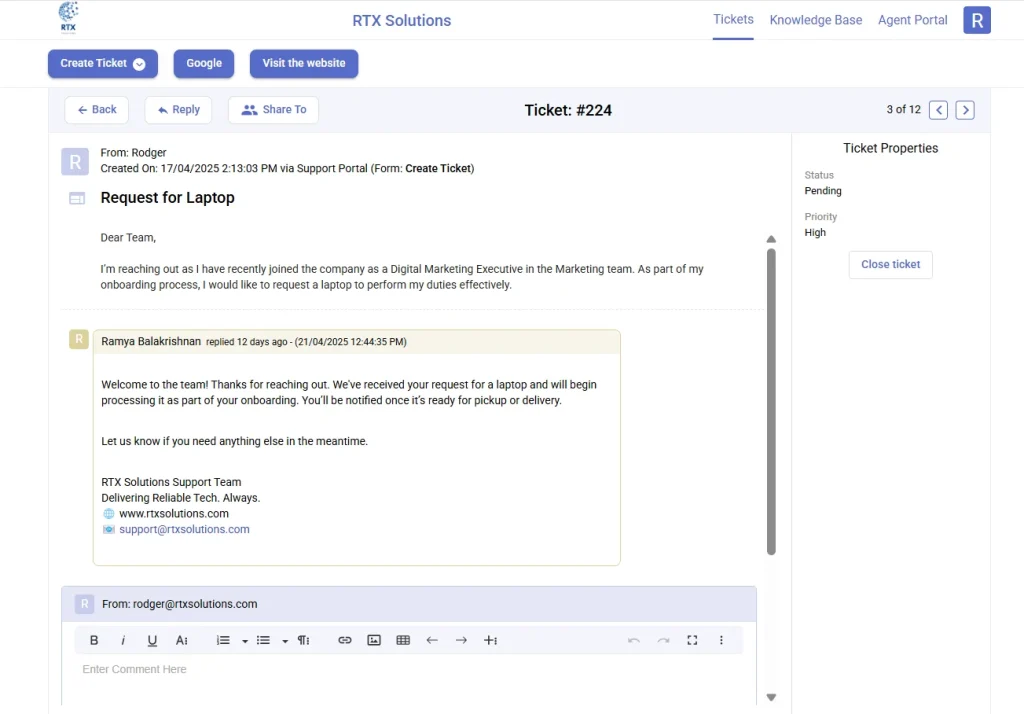
Task: Insert an ordered numbered list
Action: 223,640
